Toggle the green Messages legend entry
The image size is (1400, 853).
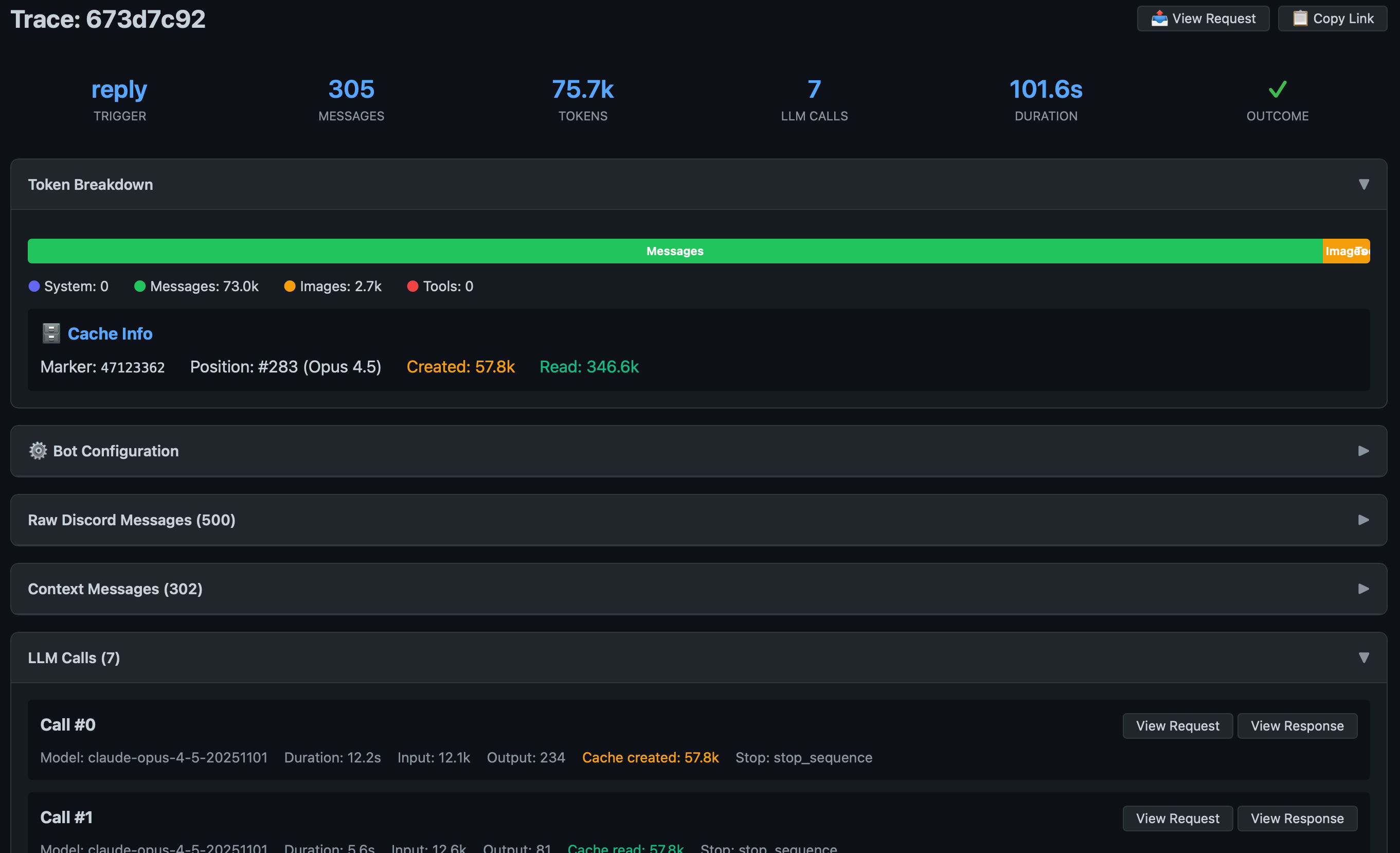[196, 287]
